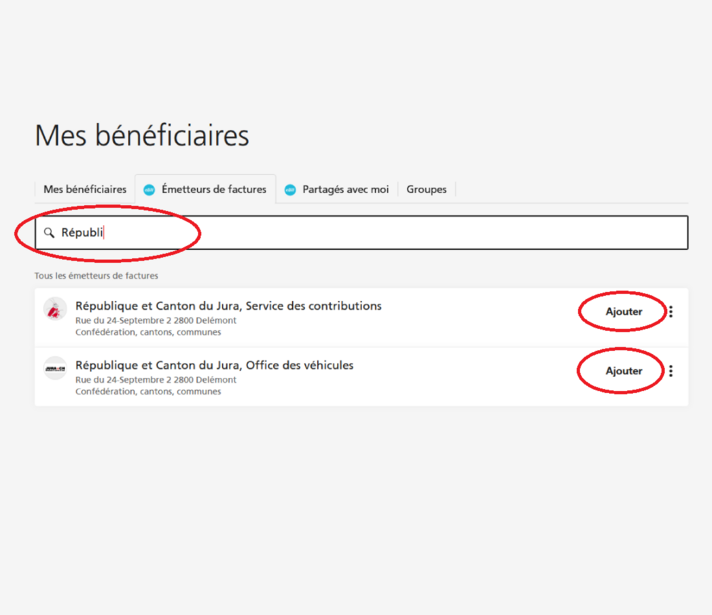
Task: Click the magnifying glass search icon
Action: click(49, 233)
